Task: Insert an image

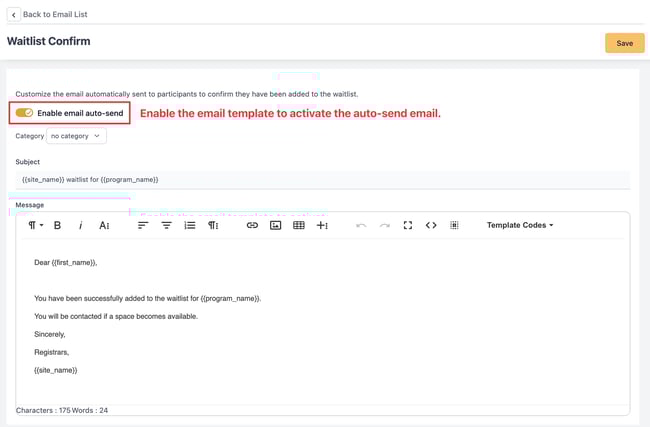Action: 276,225
